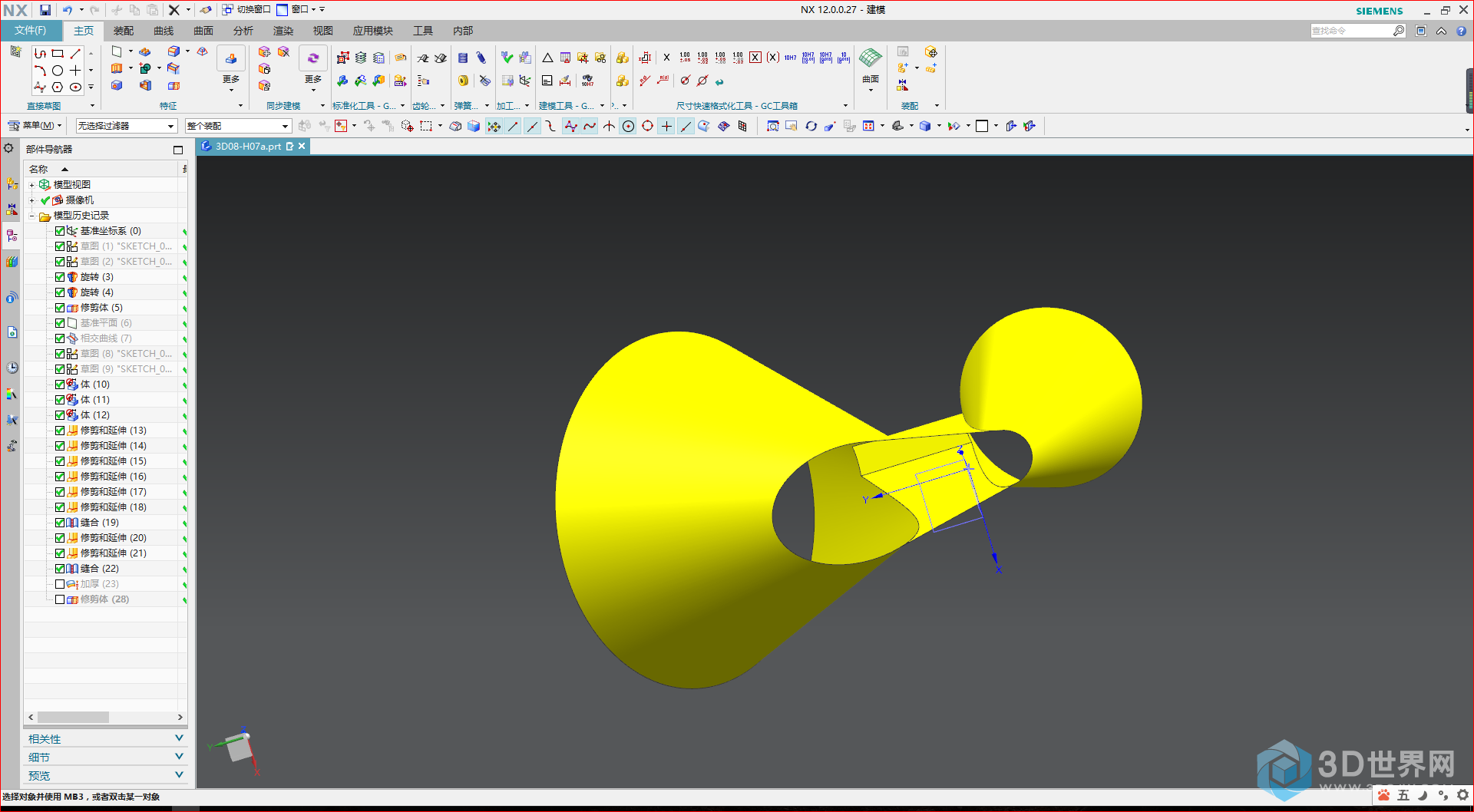Viewport: 1474px width, 812px height.
Task: Click 更多 in the 特征 group
Action: [231, 83]
